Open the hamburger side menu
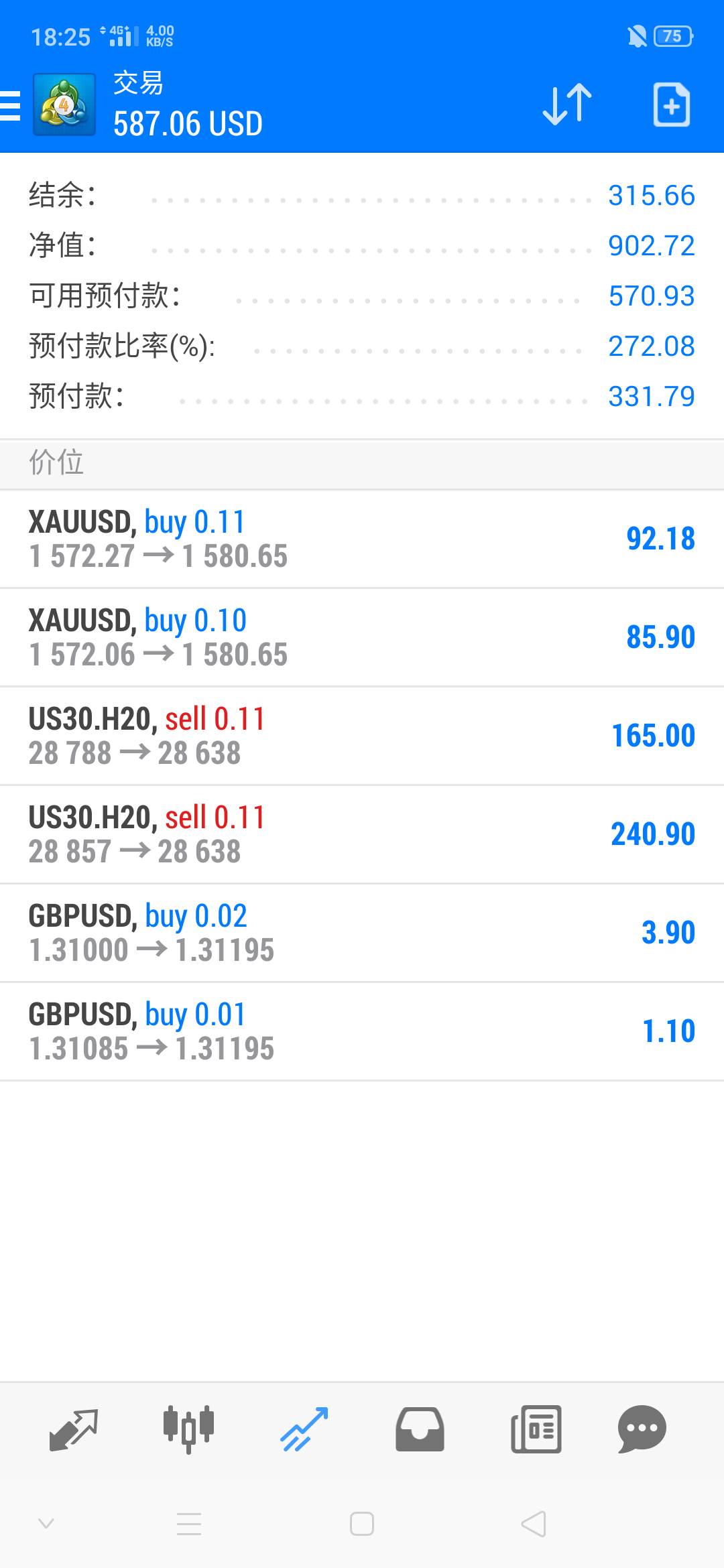 click(11, 105)
